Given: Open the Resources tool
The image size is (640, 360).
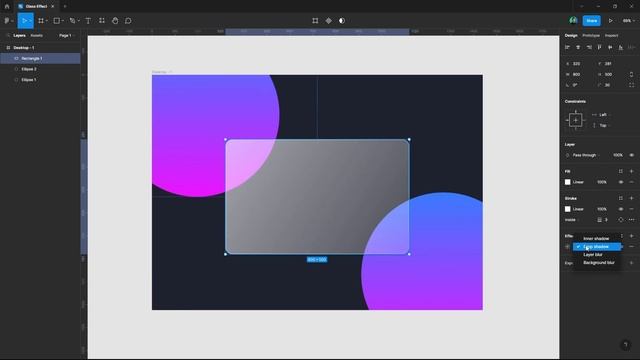Looking at the screenshot, I should pyautogui.click(x=102, y=20).
